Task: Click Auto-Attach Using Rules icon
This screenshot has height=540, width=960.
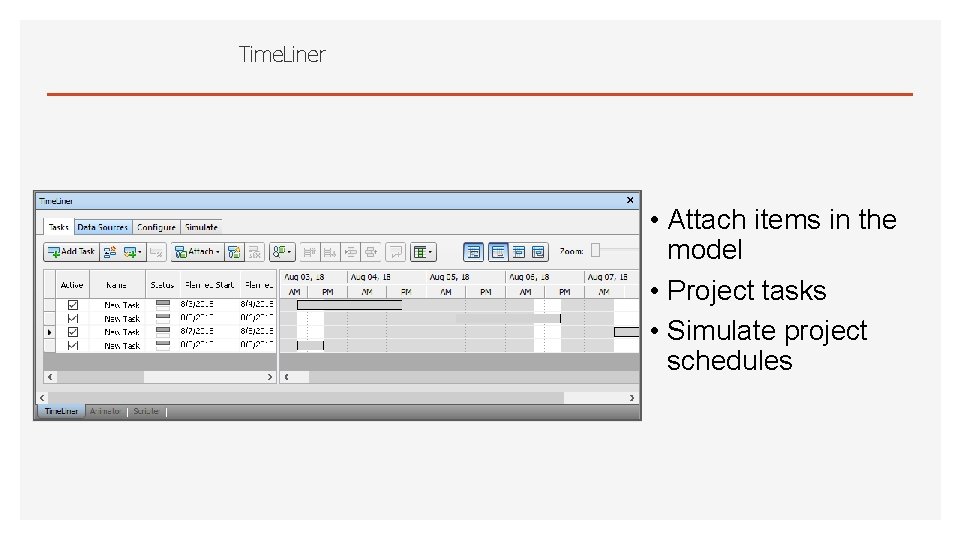Action: click(234, 252)
